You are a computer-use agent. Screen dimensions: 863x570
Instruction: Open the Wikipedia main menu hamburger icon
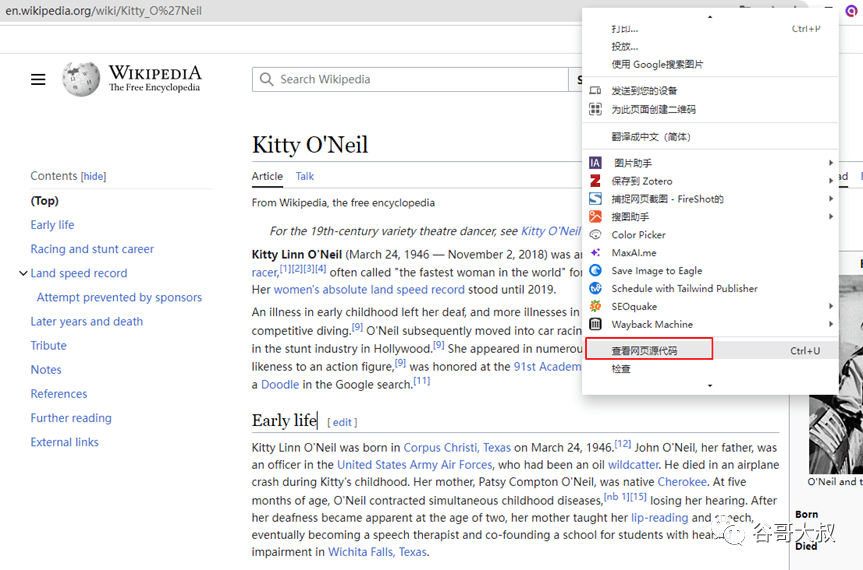38,80
